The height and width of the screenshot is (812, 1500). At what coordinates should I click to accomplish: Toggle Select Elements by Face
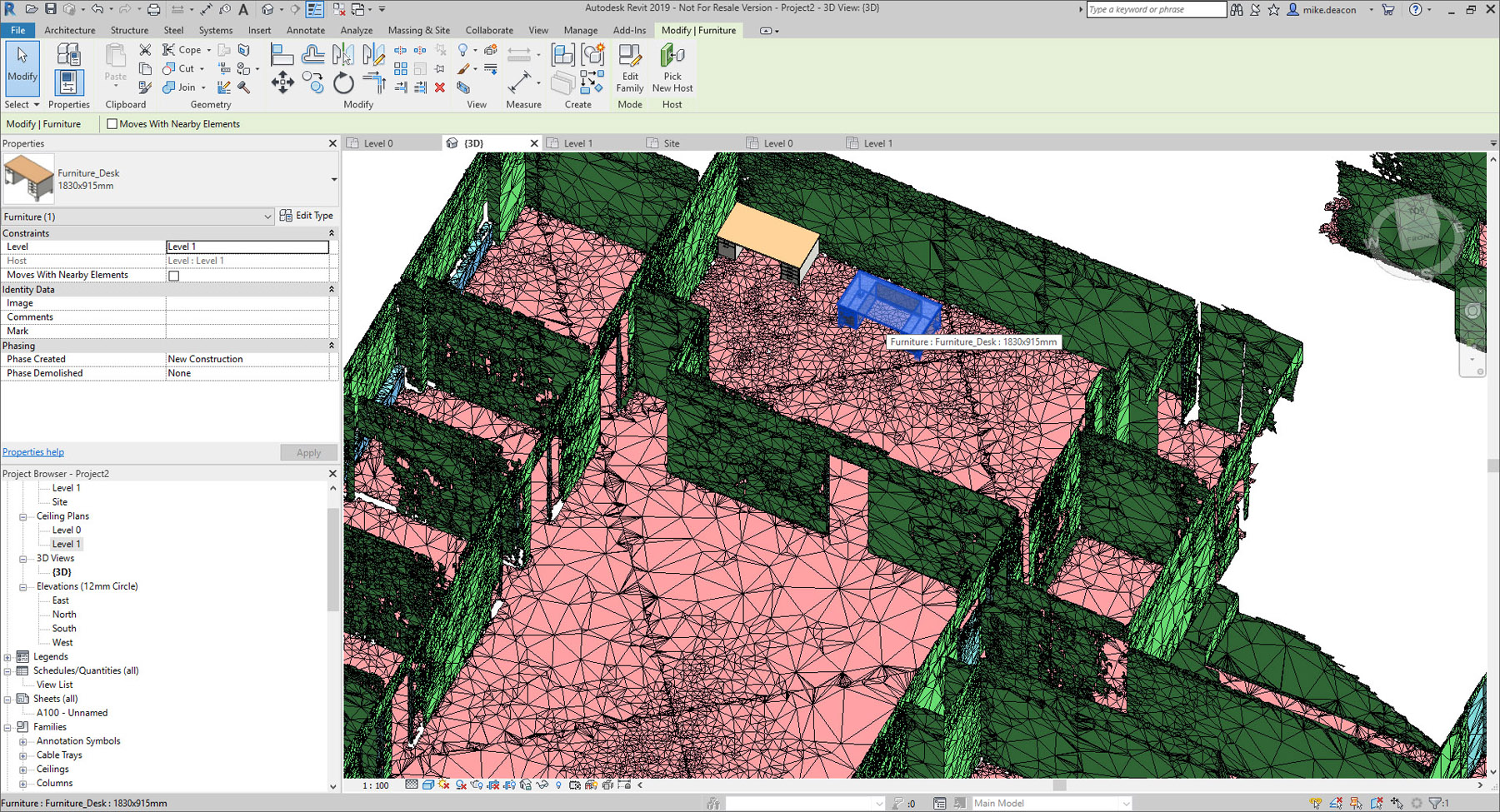coord(1377,803)
